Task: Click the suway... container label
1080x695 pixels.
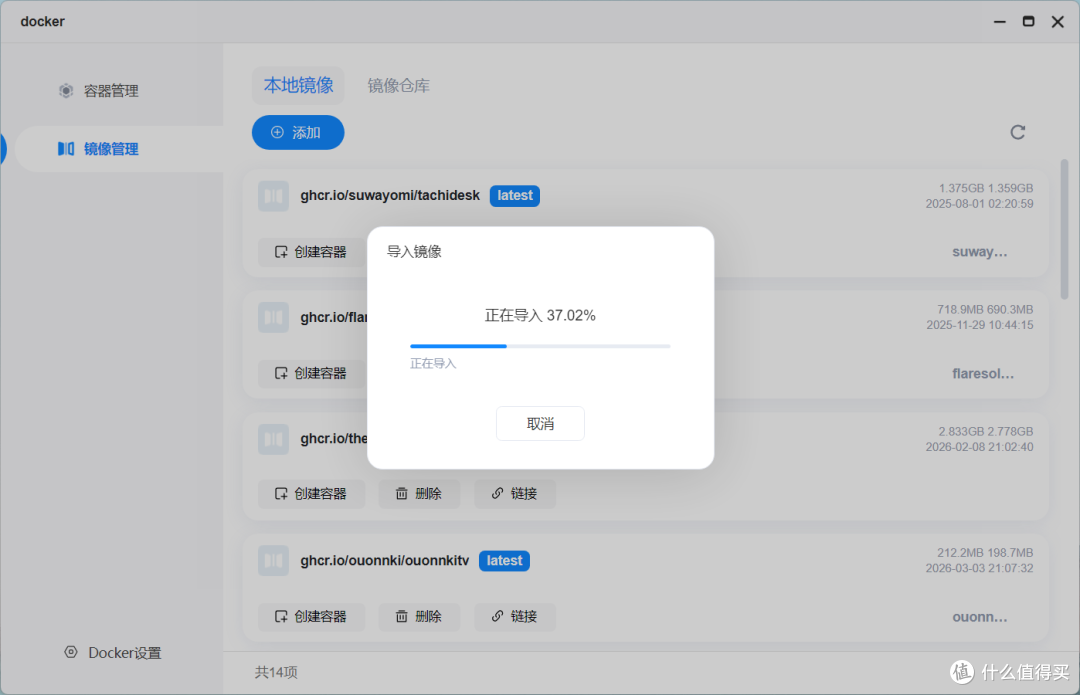Action: tap(979, 252)
